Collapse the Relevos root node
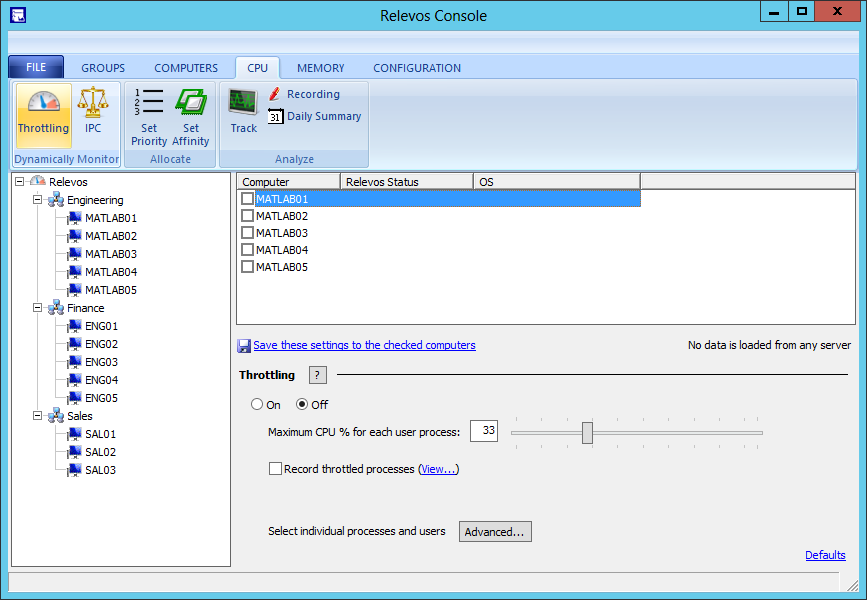Viewport: 867px width, 600px height. 20,181
